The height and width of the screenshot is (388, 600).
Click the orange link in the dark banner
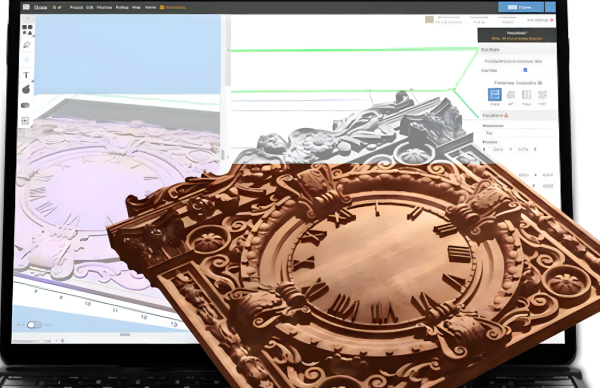click(517, 39)
